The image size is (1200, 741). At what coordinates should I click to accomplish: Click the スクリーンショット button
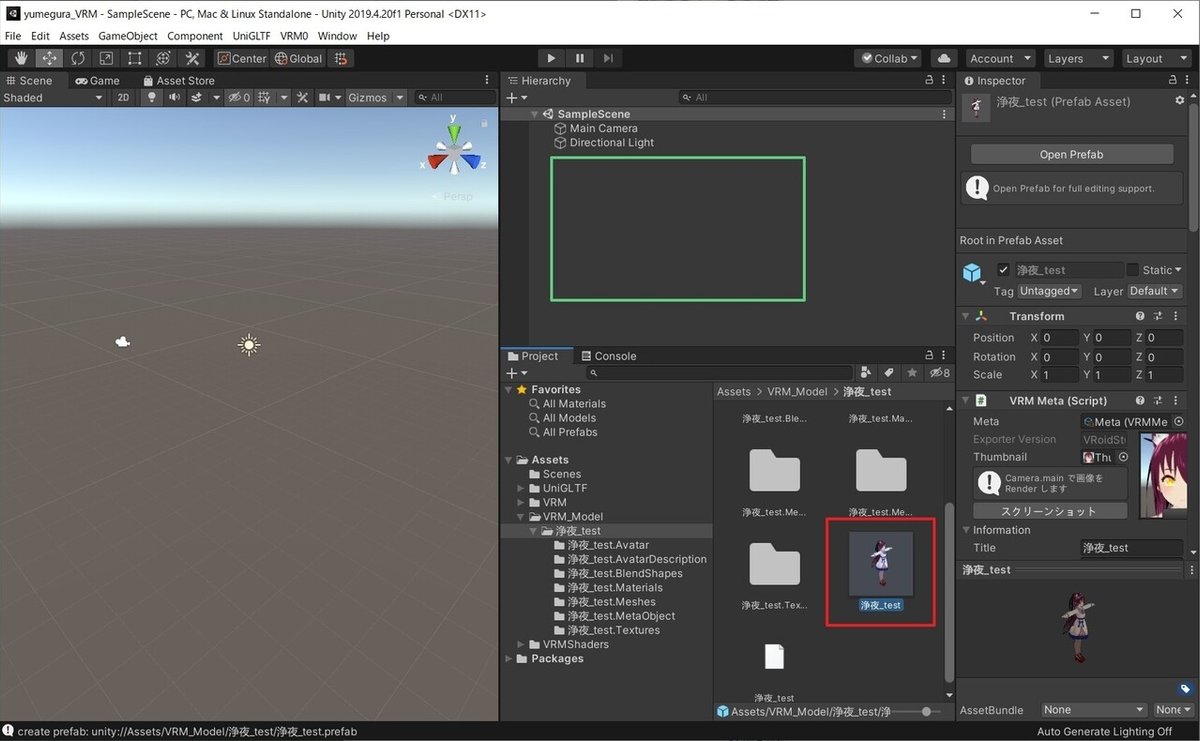point(1049,511)
